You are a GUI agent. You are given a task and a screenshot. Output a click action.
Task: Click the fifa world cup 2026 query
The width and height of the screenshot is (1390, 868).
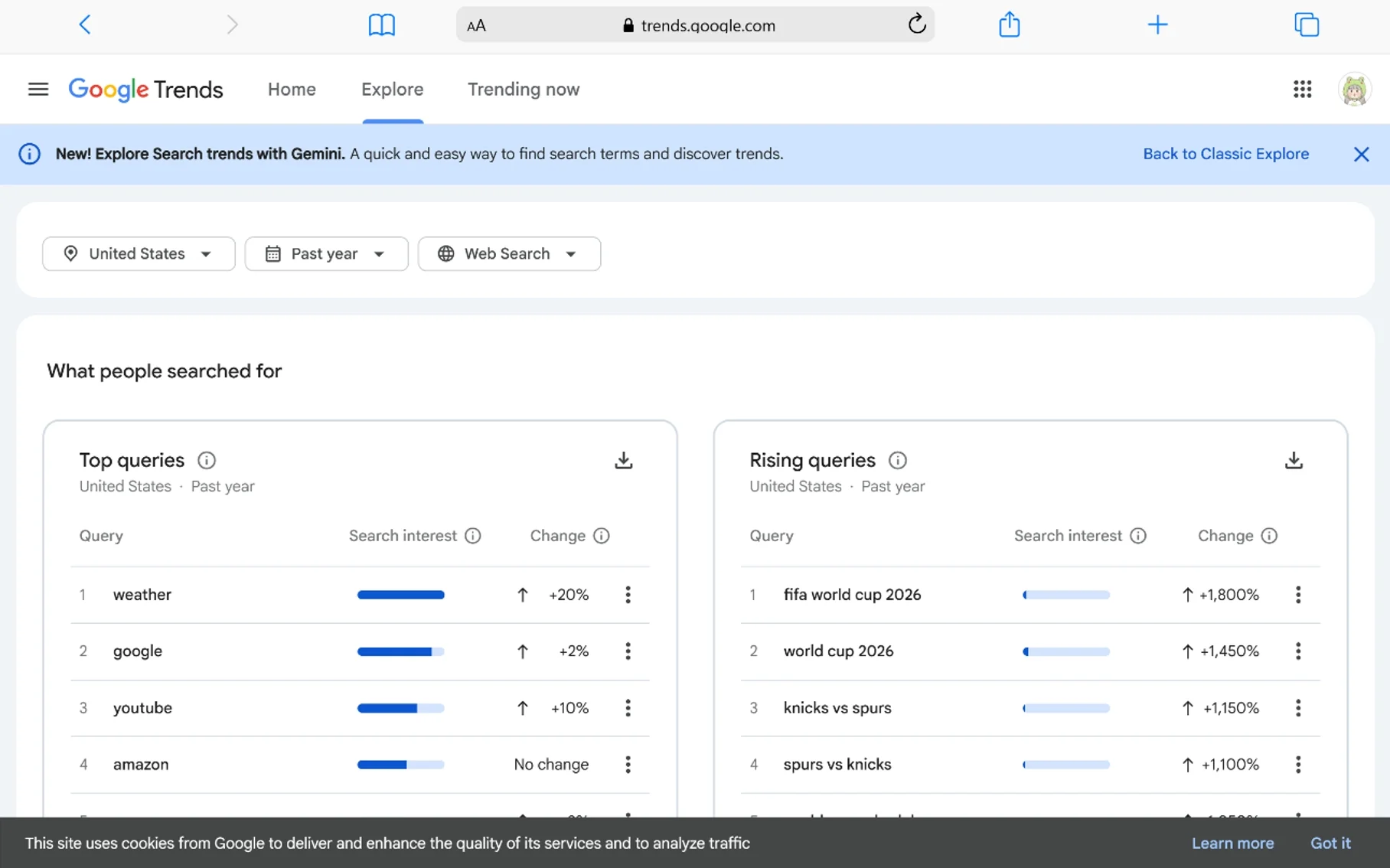pyautogui.click(x=852, y=595)
